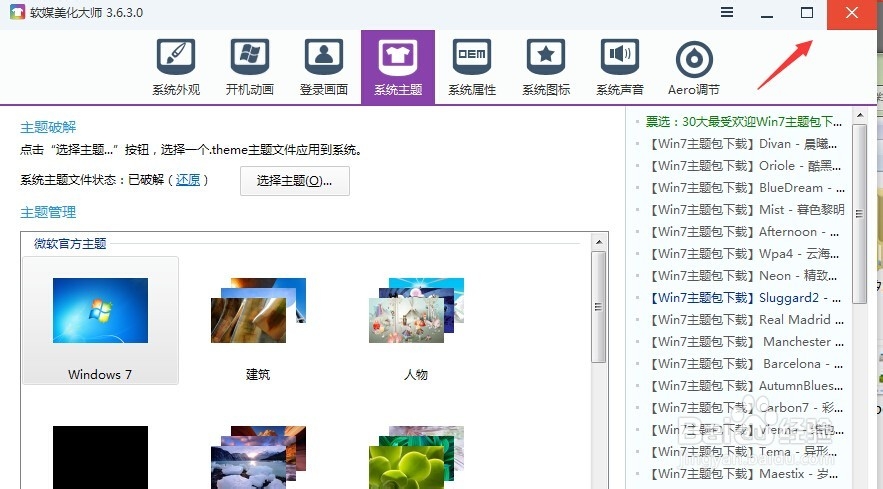Click theme list scrollbar up arrow
This screenshot has height=489, width=883.
click(x=599, y=242)
